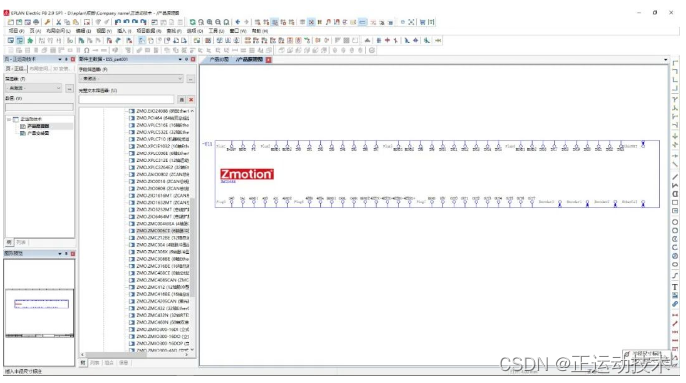The height and width of the screenshot is (383, 686).
Task: Insert the Y-shaped T-node connection symbol
Action: point(675,99)
